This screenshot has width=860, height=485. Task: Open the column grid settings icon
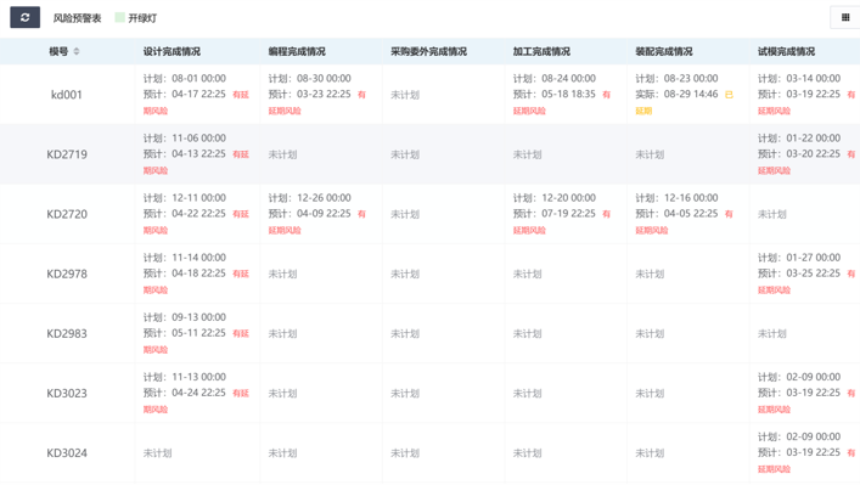click(843, 18)
